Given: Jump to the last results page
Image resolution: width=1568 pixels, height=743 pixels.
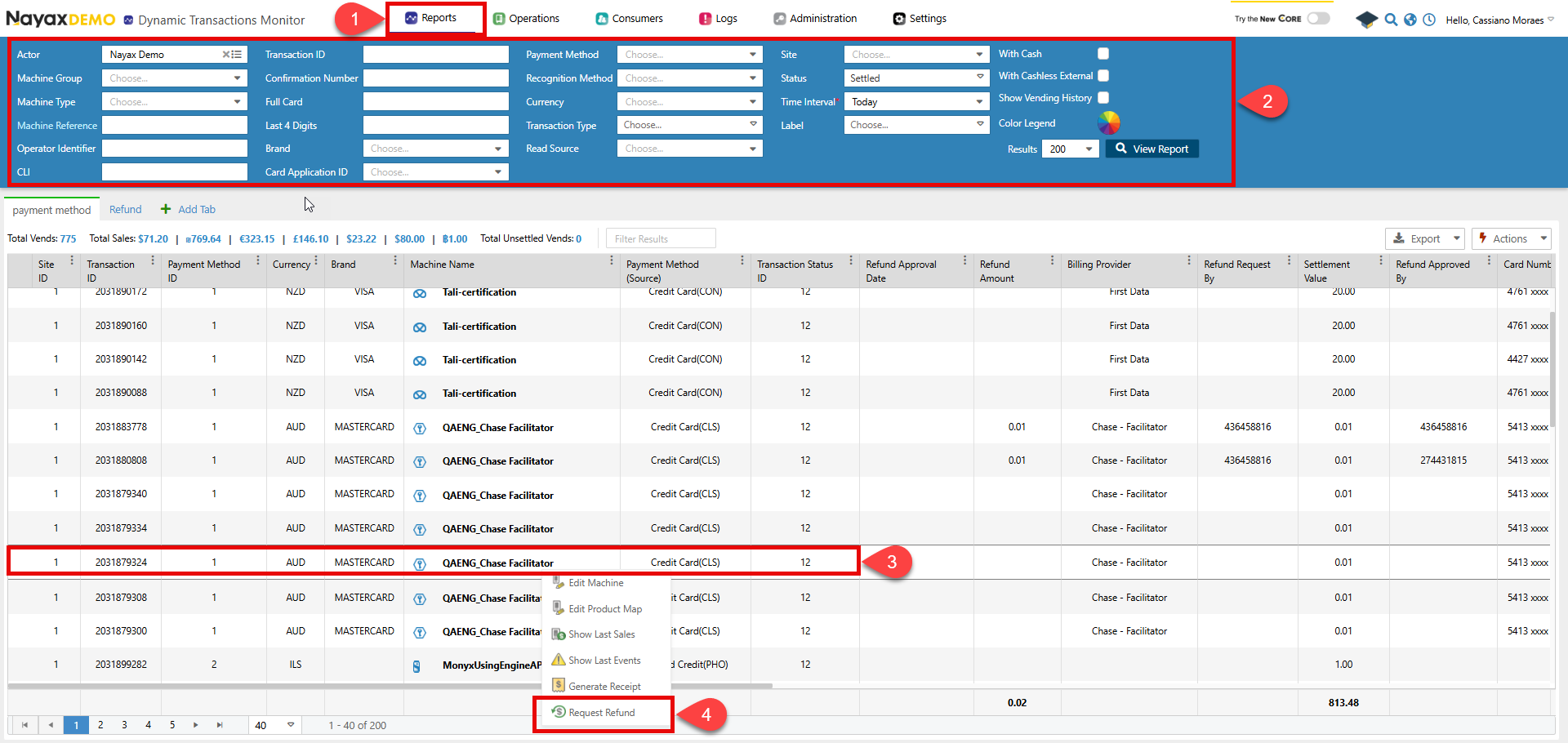Looking at the screenshot, I should tap(220, 725).
